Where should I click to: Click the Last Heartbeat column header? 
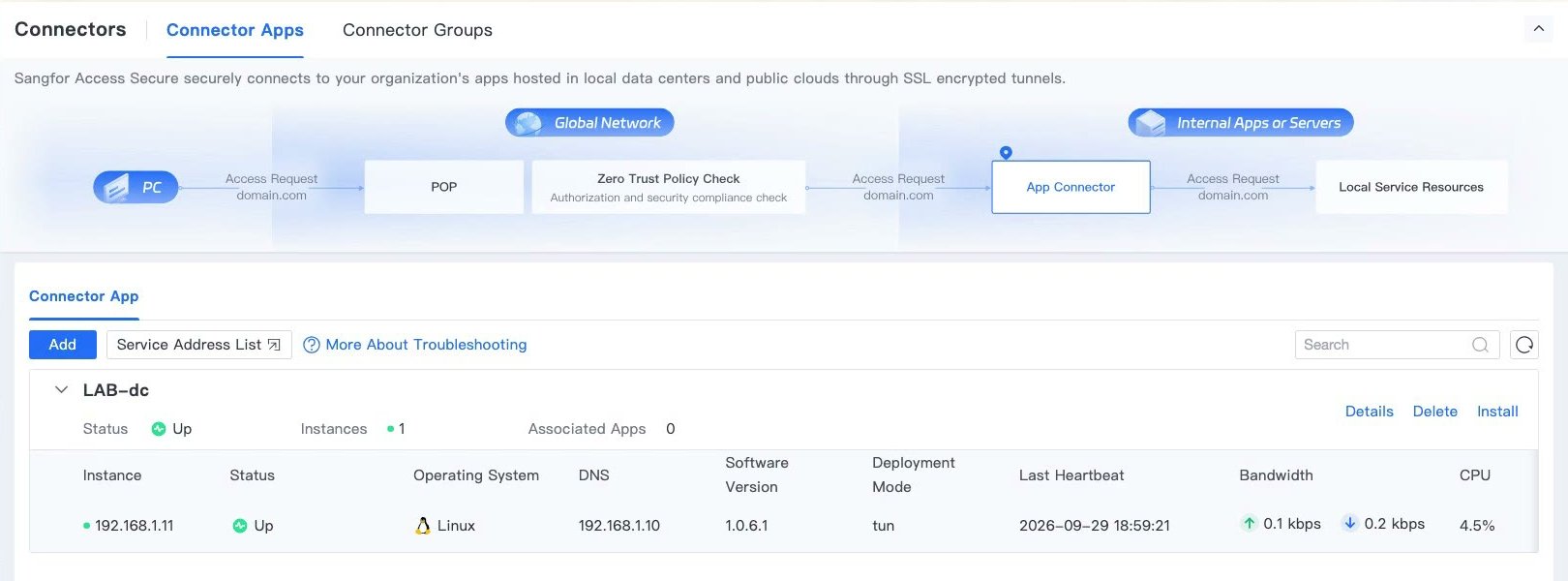pyautogui.click(x=1071, y=475)
